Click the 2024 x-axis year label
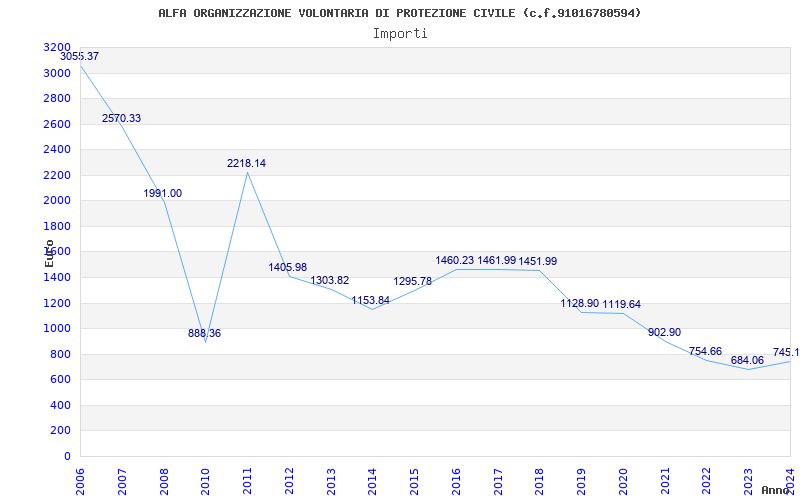This screenshot has width=800, height=500. click(790, 480)
